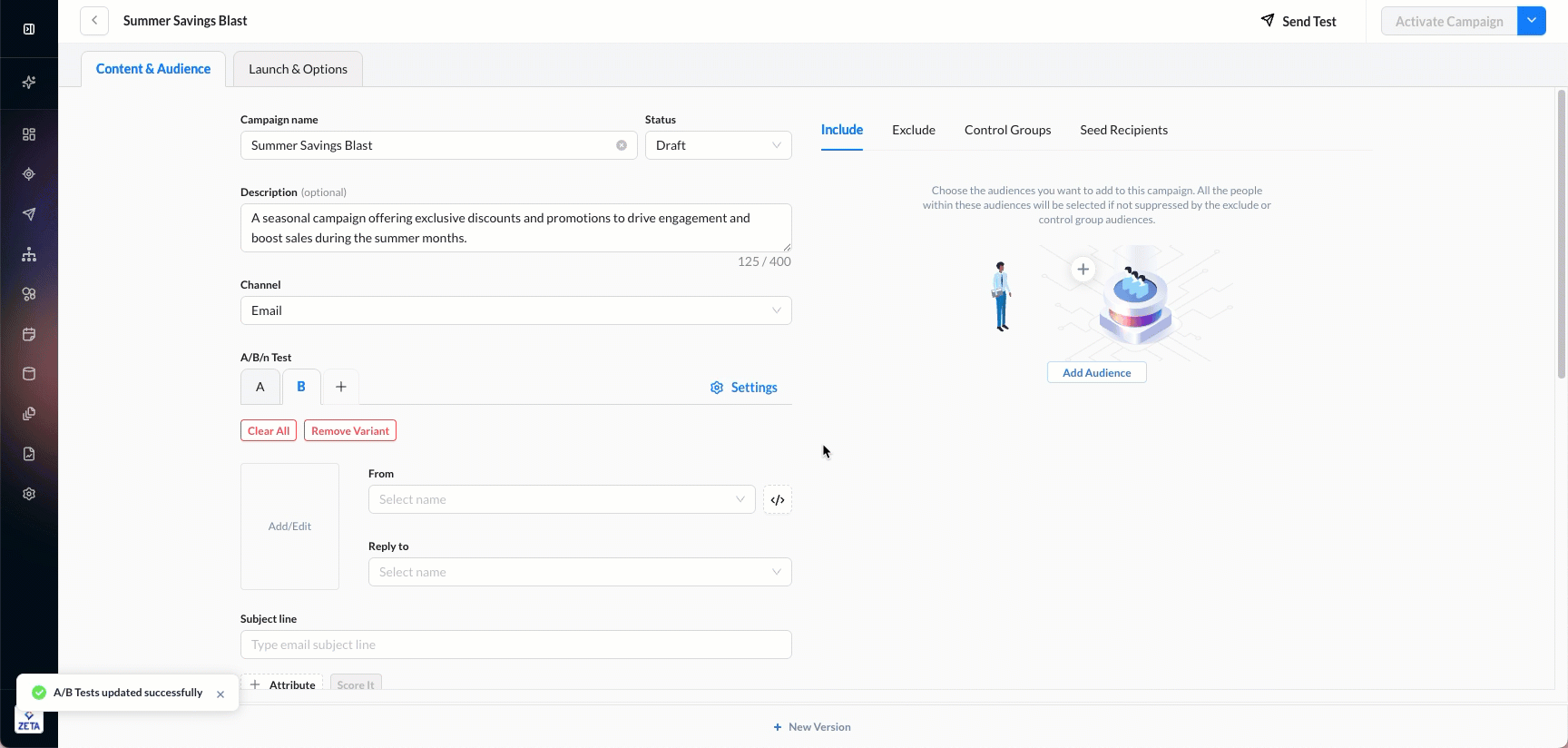Image resolution: width=1568 pixels, height=748 pixels.
Task: Dismiss the A/B Tests updated notification
Action: (220, 694)
